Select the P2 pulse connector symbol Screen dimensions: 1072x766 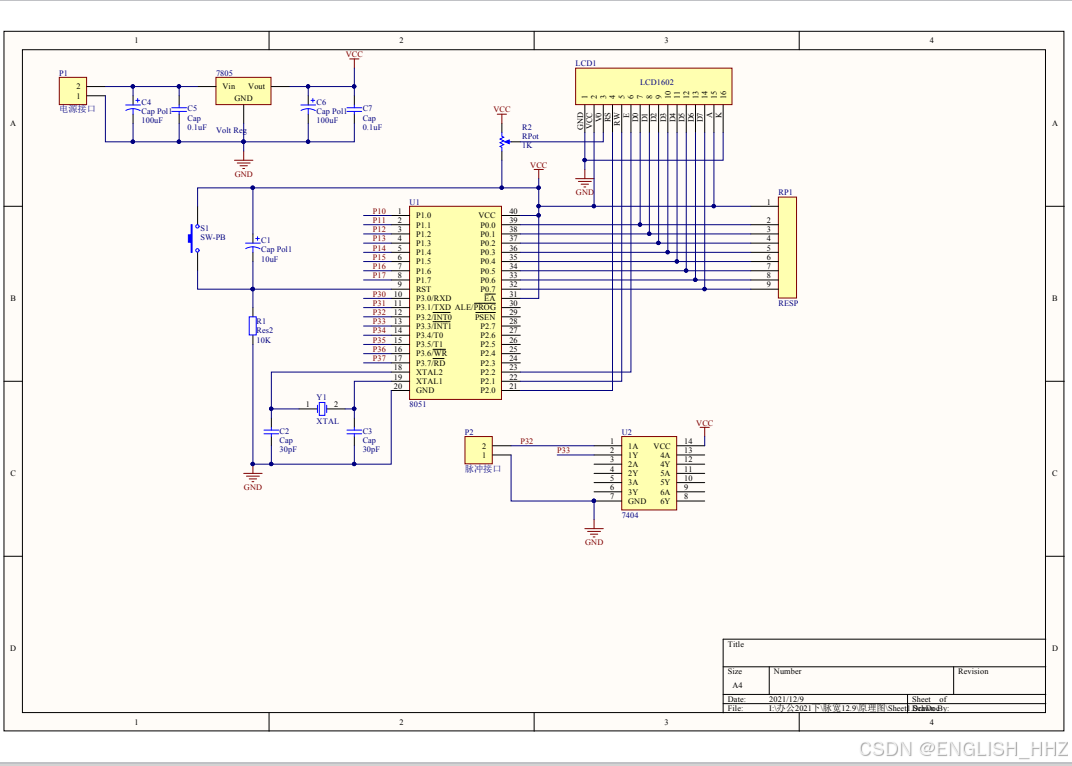[x=479, y=450]
